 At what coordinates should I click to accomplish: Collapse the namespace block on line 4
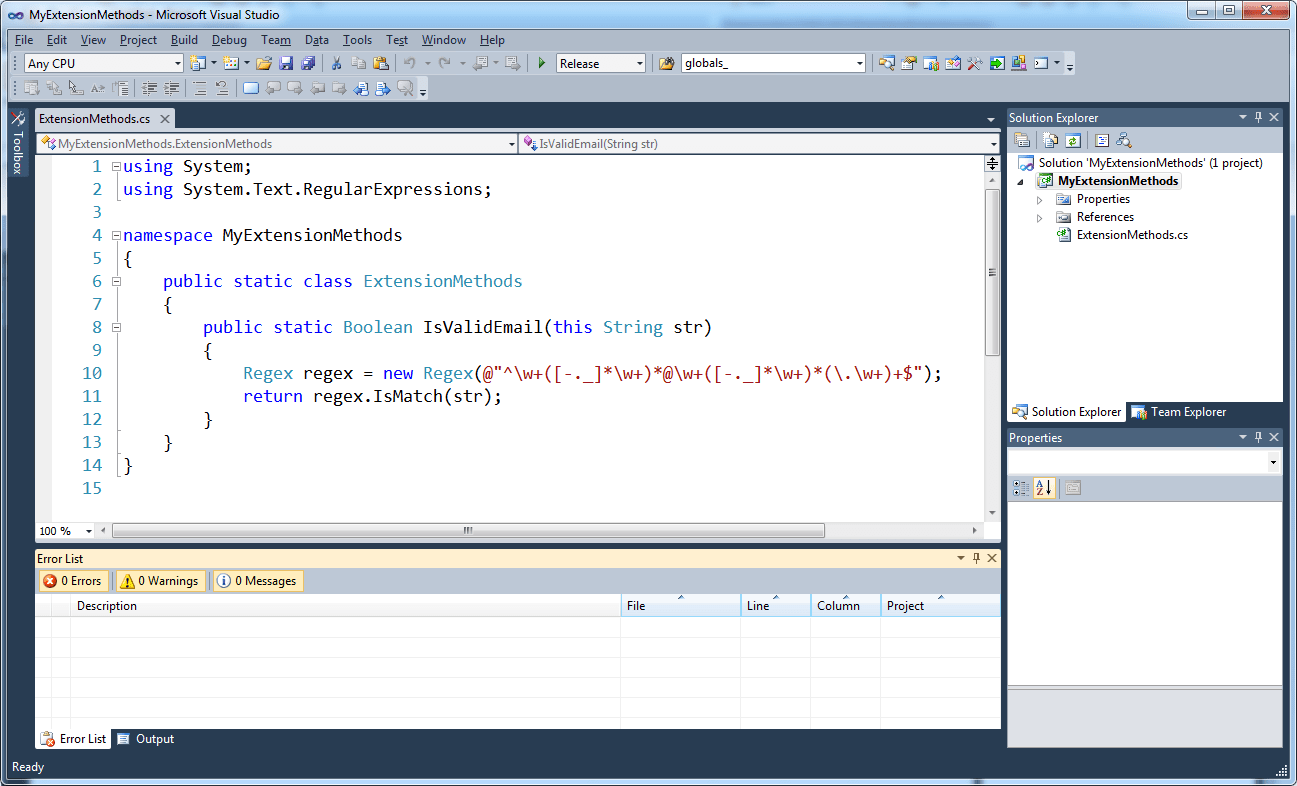pos(117,236)
